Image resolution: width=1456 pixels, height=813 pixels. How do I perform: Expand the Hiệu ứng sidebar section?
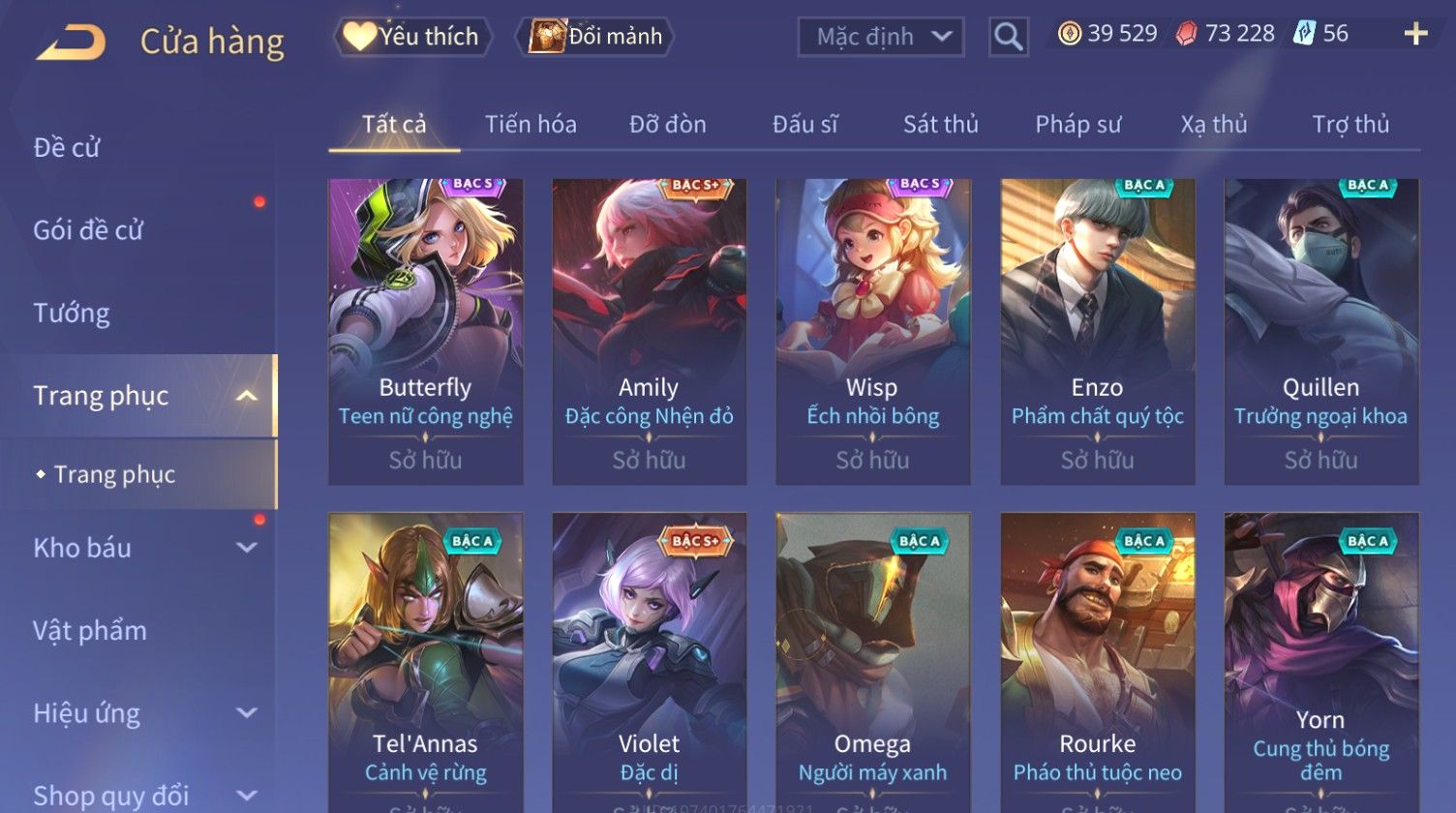point(247,713)
